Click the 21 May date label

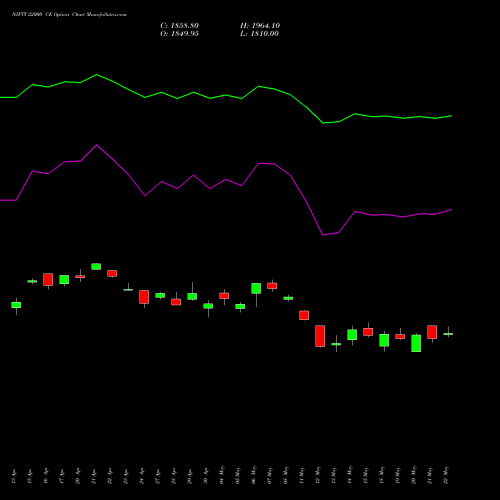pos(430,475)
